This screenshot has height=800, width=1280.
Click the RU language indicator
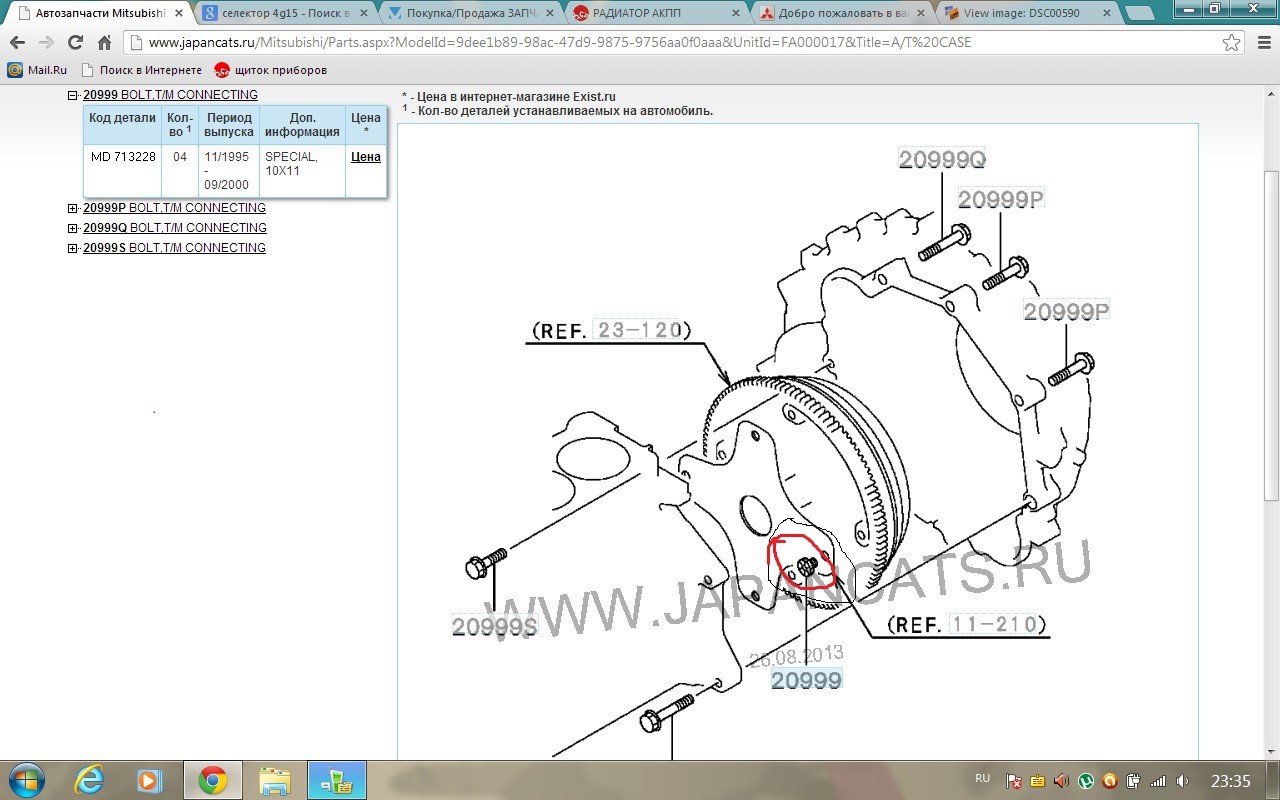982,779
